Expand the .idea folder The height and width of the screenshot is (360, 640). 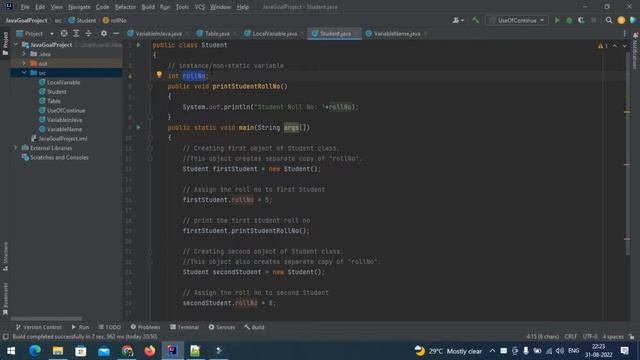click(x=24, y=54)
